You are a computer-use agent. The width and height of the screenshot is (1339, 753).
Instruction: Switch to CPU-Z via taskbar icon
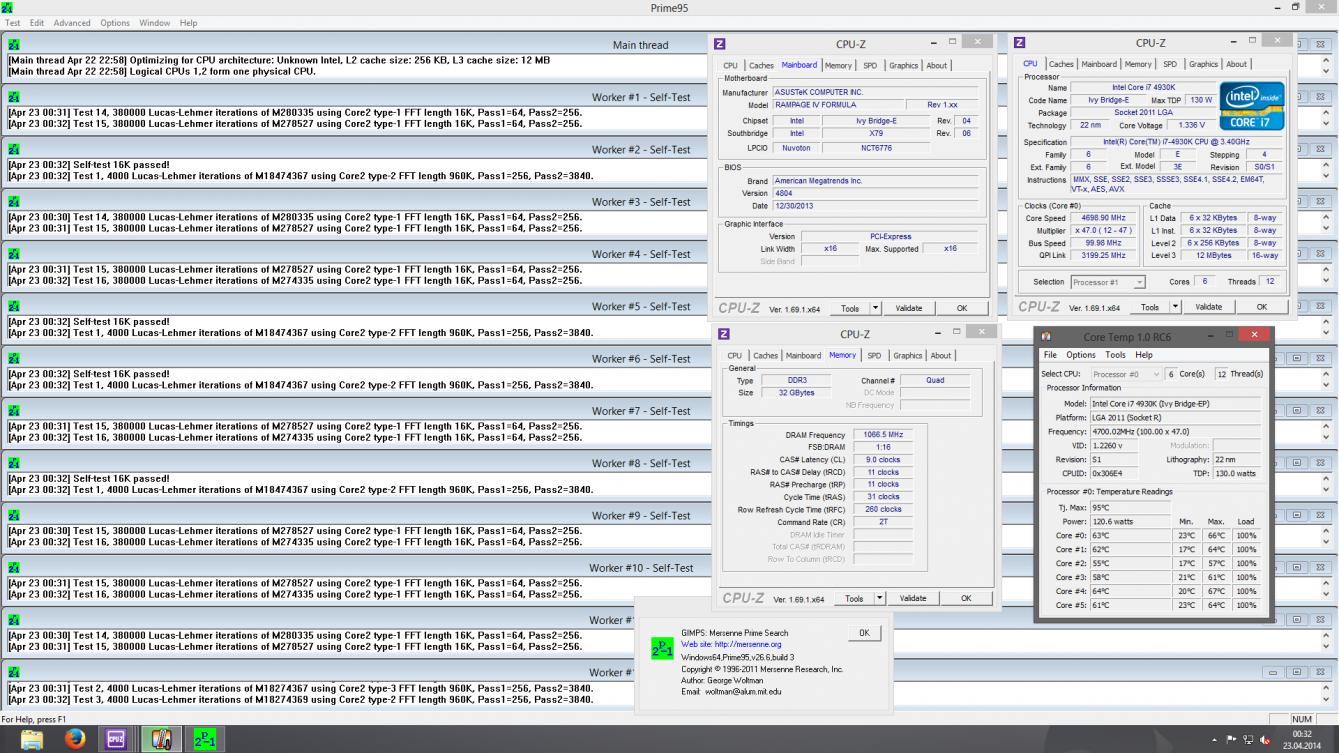[x=116, y=739]
